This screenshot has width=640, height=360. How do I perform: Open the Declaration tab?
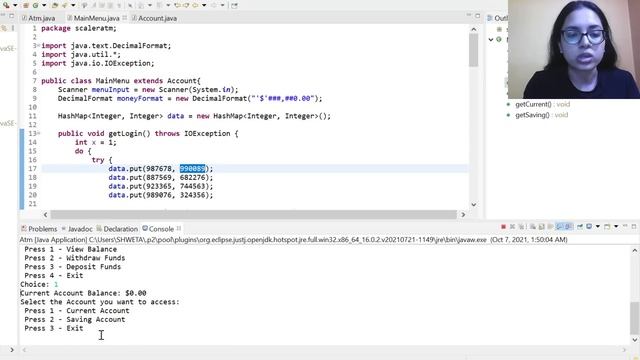tap(117, 229)
